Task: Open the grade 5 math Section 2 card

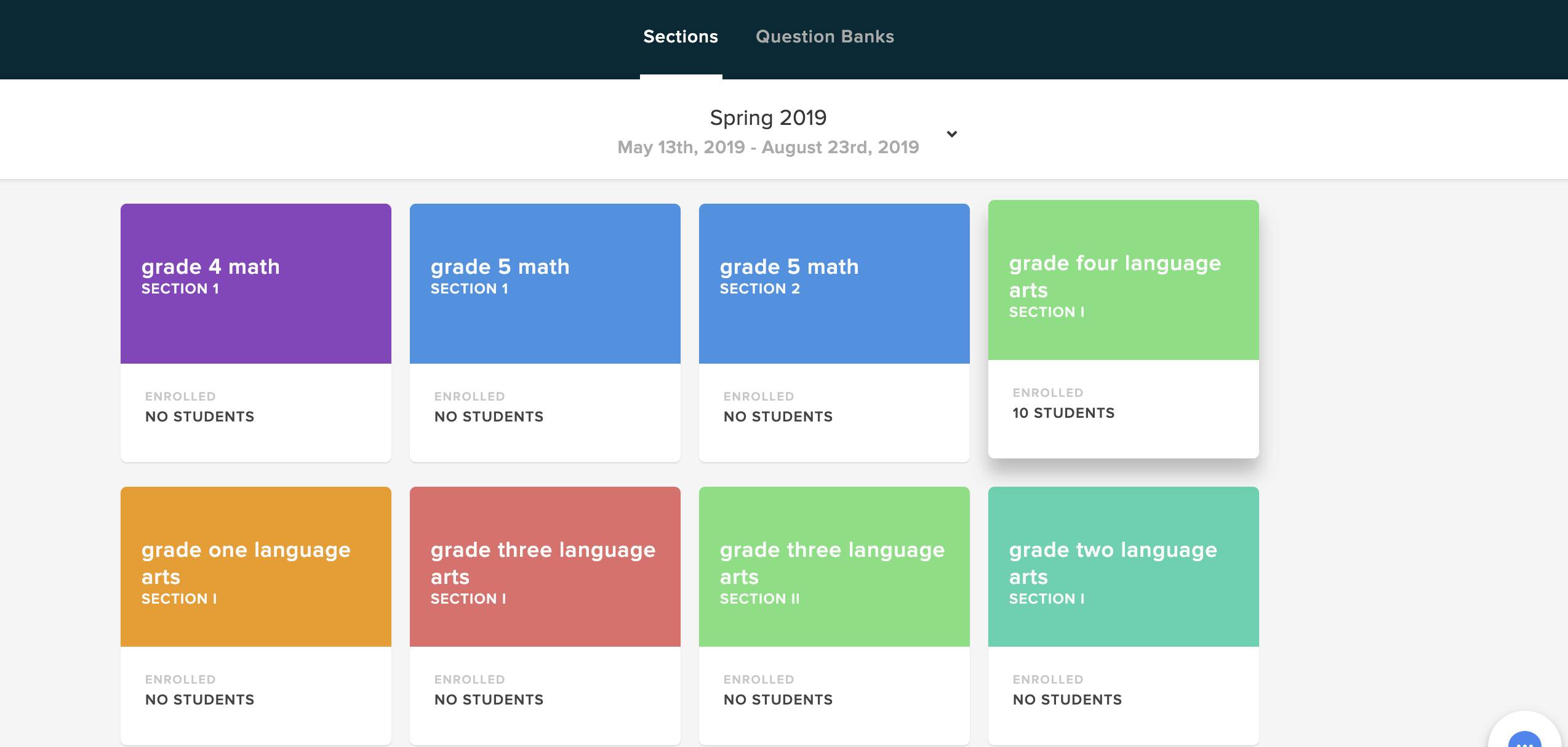Action: click(x=834, y=333)
